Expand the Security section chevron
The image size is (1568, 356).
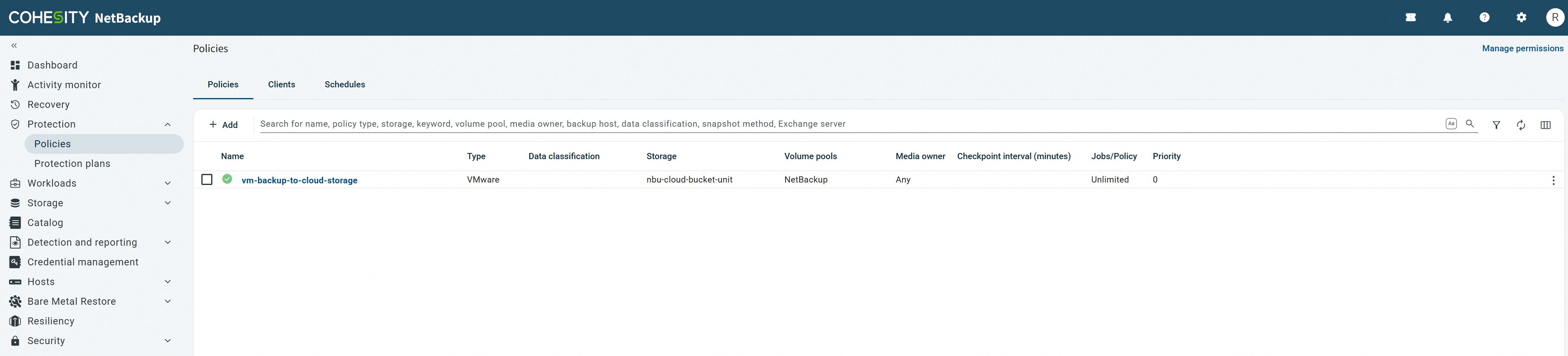167,341
